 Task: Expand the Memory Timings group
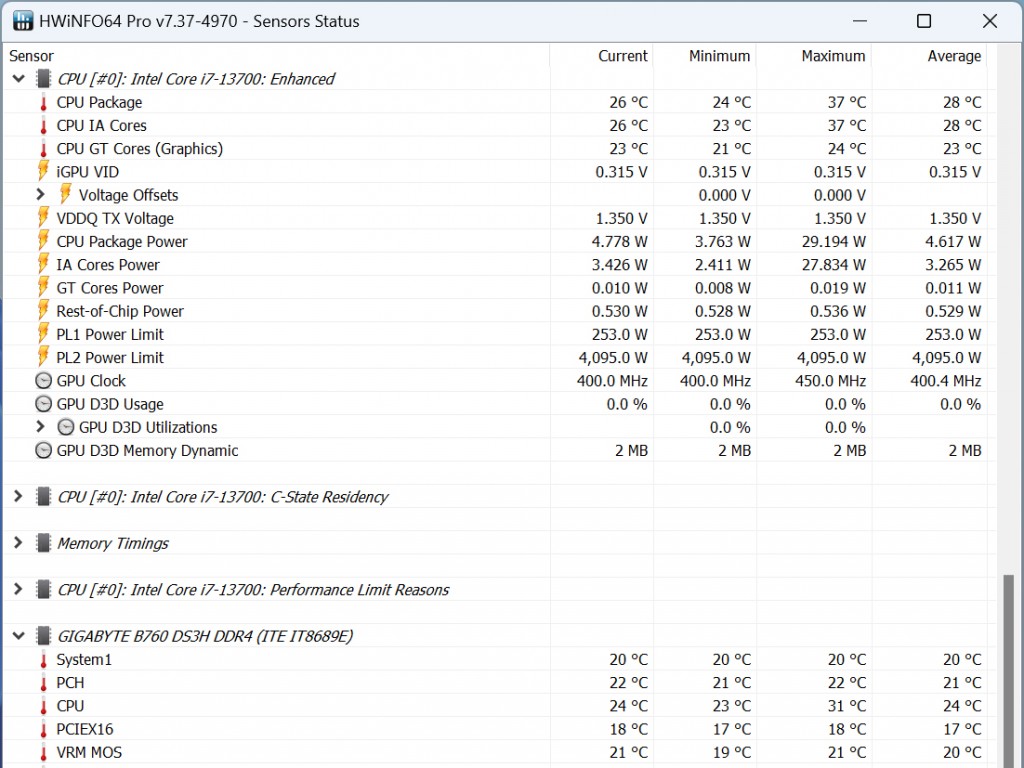pos(18,543)
